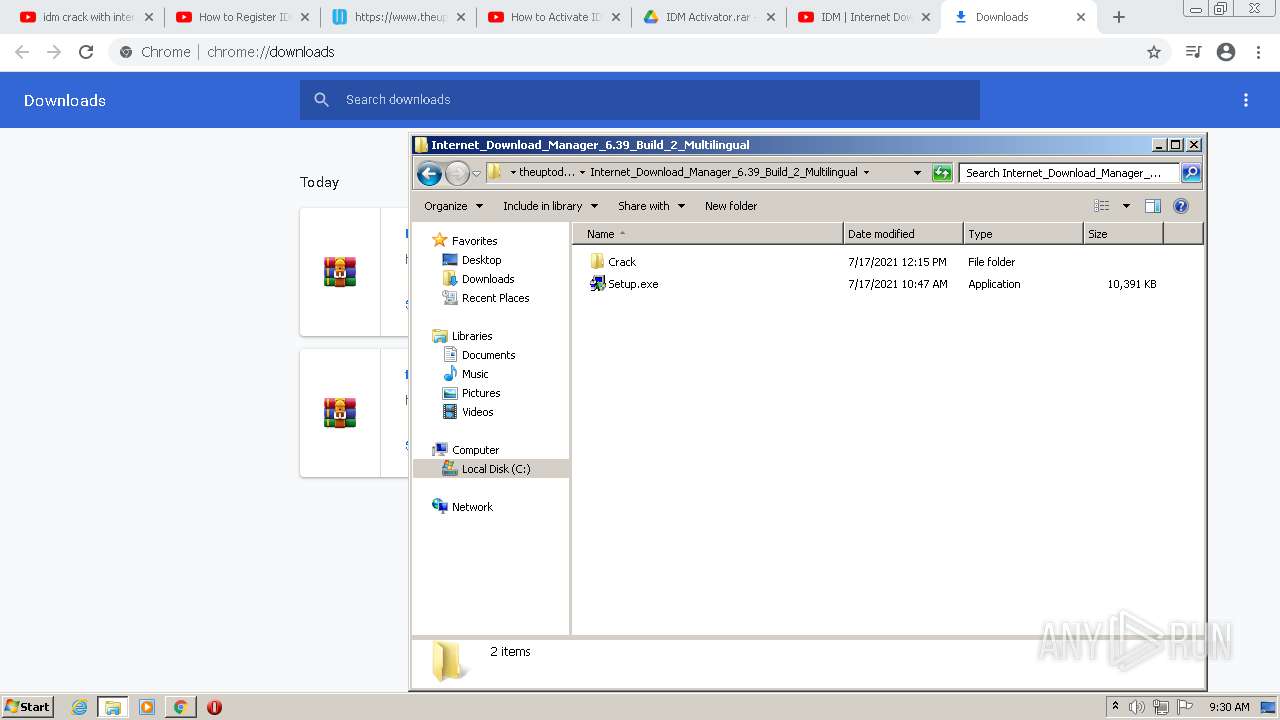
Task: Click the volume speaker tray icon
Action: click(x=1137, y=707)
